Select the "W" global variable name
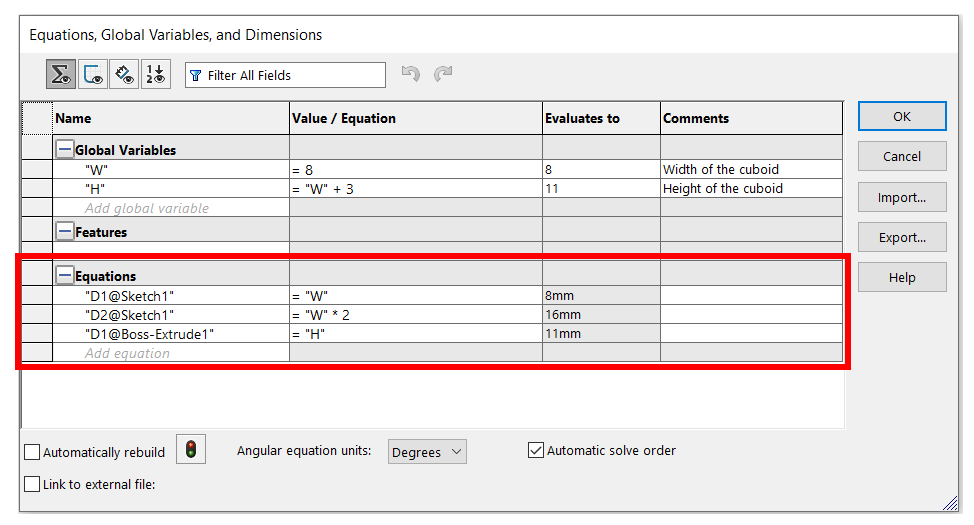Image resolution: width=974 pixels, height=525 pixels. 96,170
